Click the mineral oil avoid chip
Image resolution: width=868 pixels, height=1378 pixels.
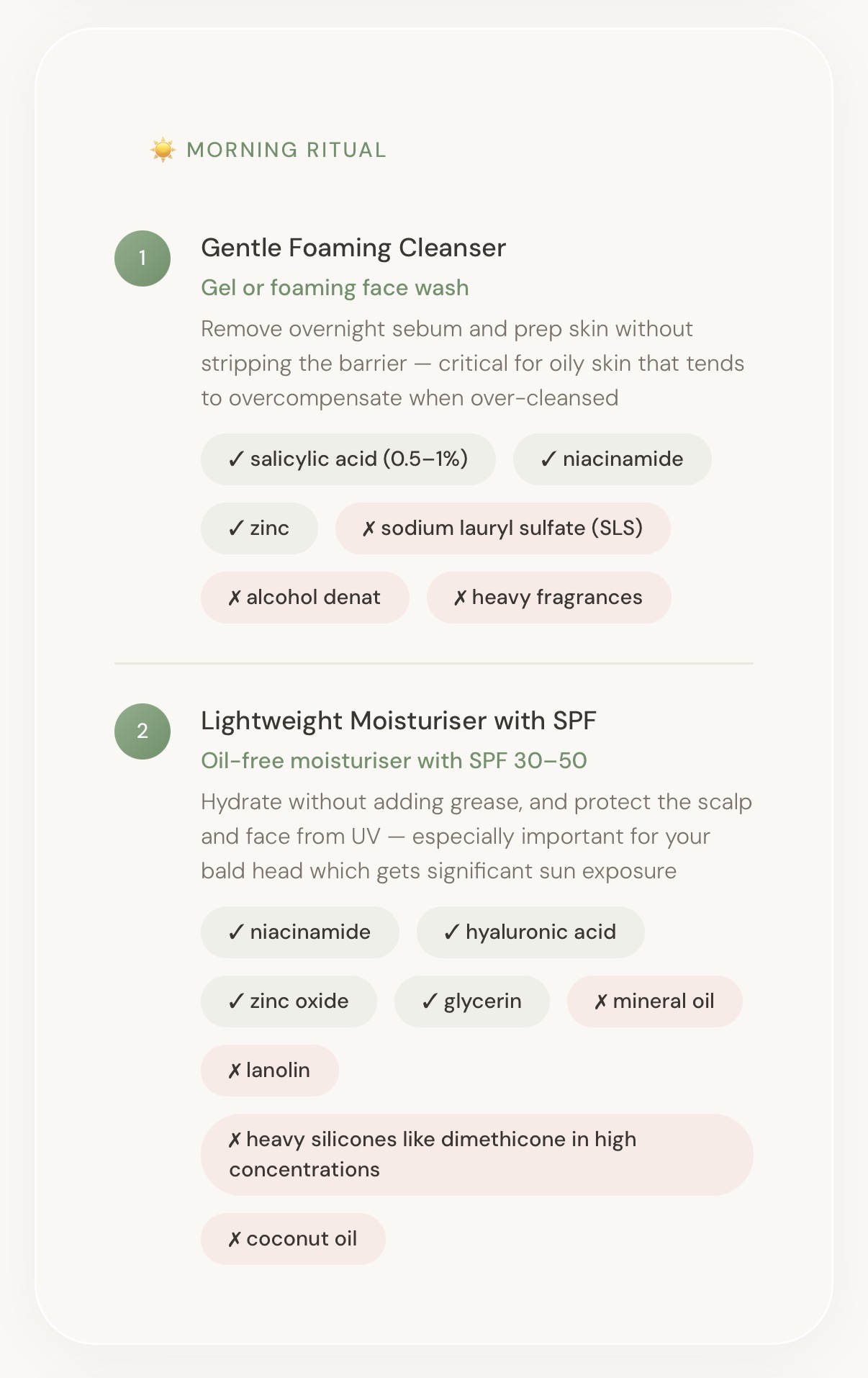coord(654,1001)
